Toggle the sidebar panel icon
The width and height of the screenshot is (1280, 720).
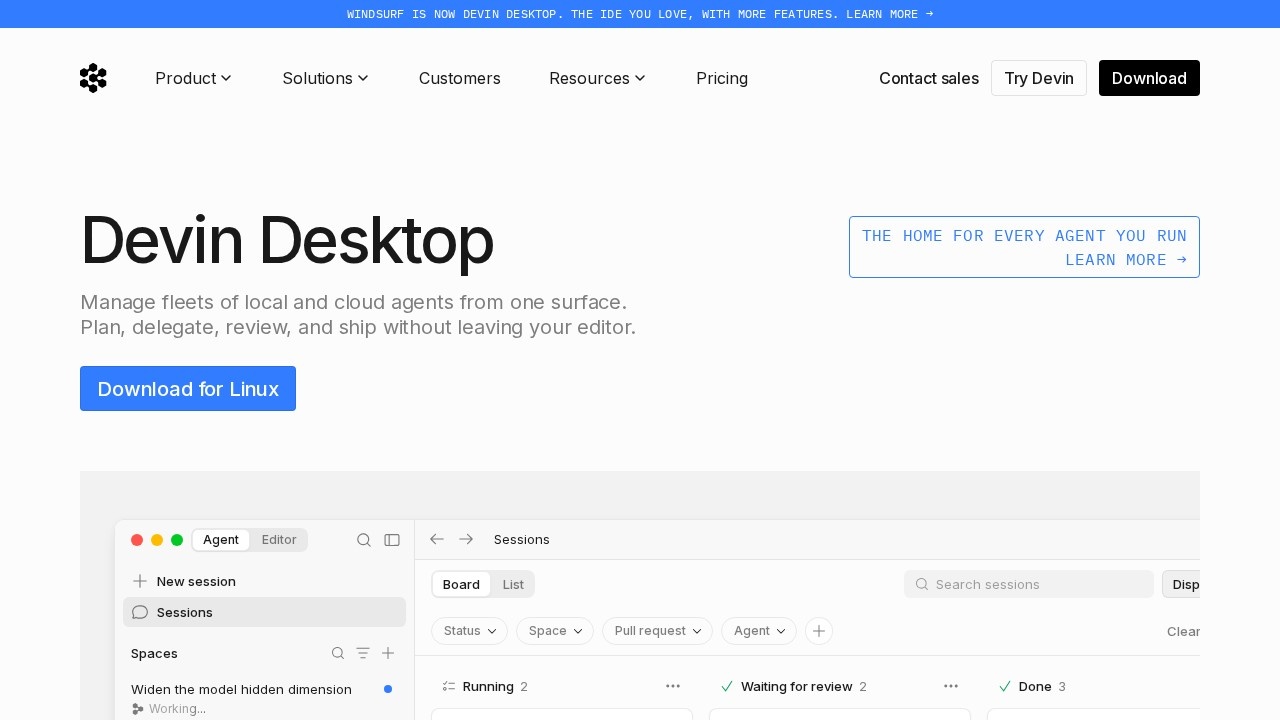(392, 540)
